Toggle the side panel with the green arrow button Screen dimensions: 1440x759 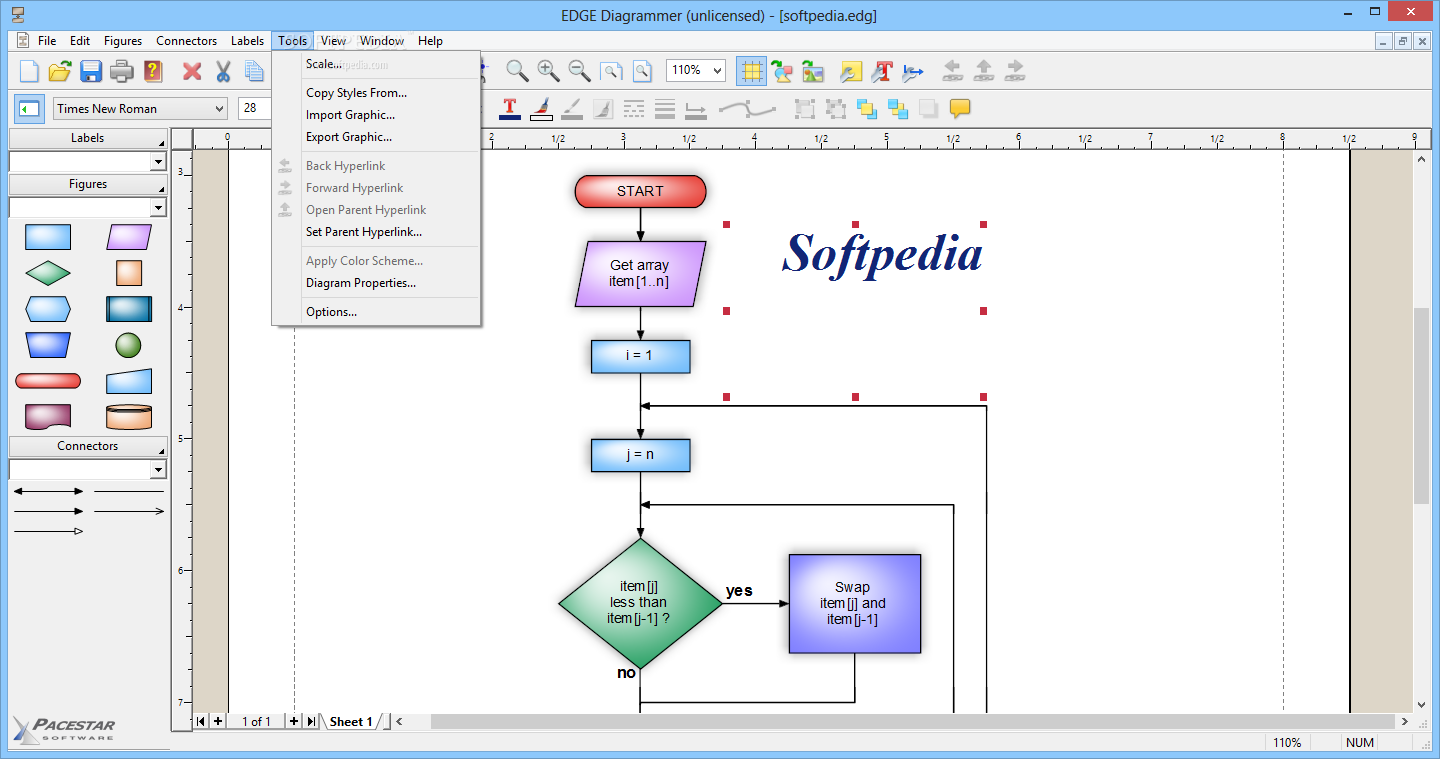[x=30, y=108]
